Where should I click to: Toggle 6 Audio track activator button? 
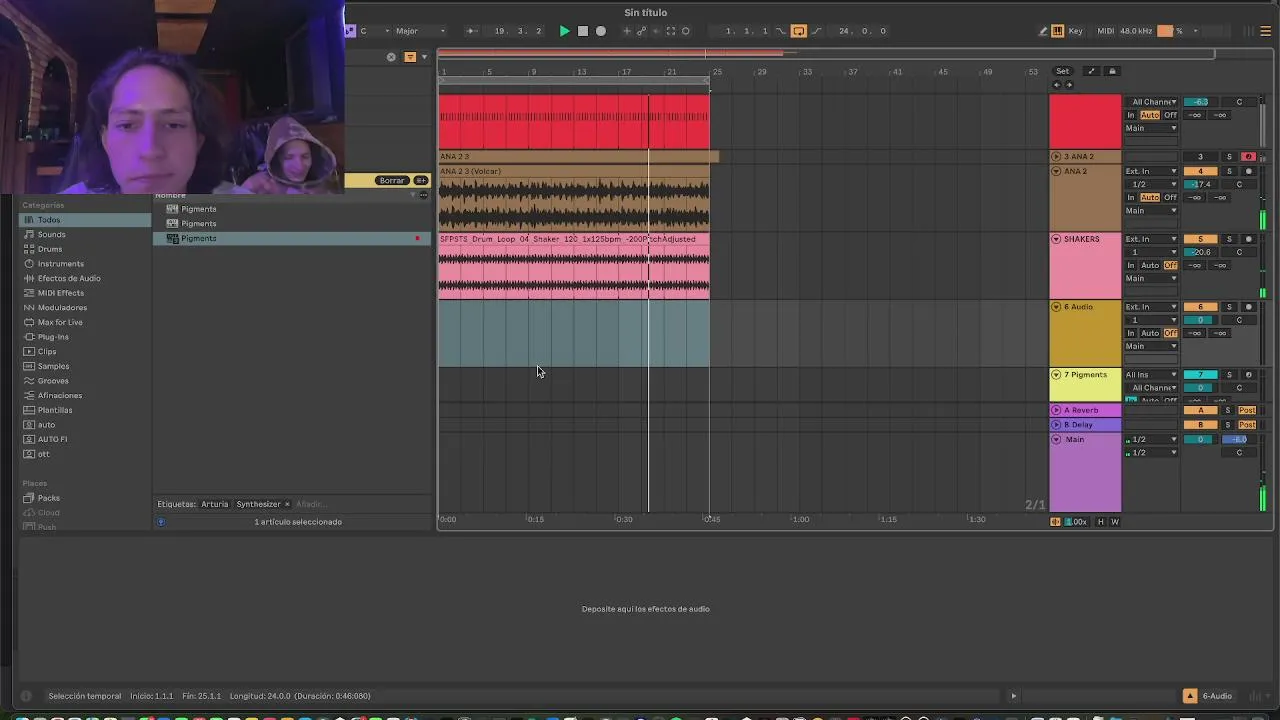(1200, 307)
